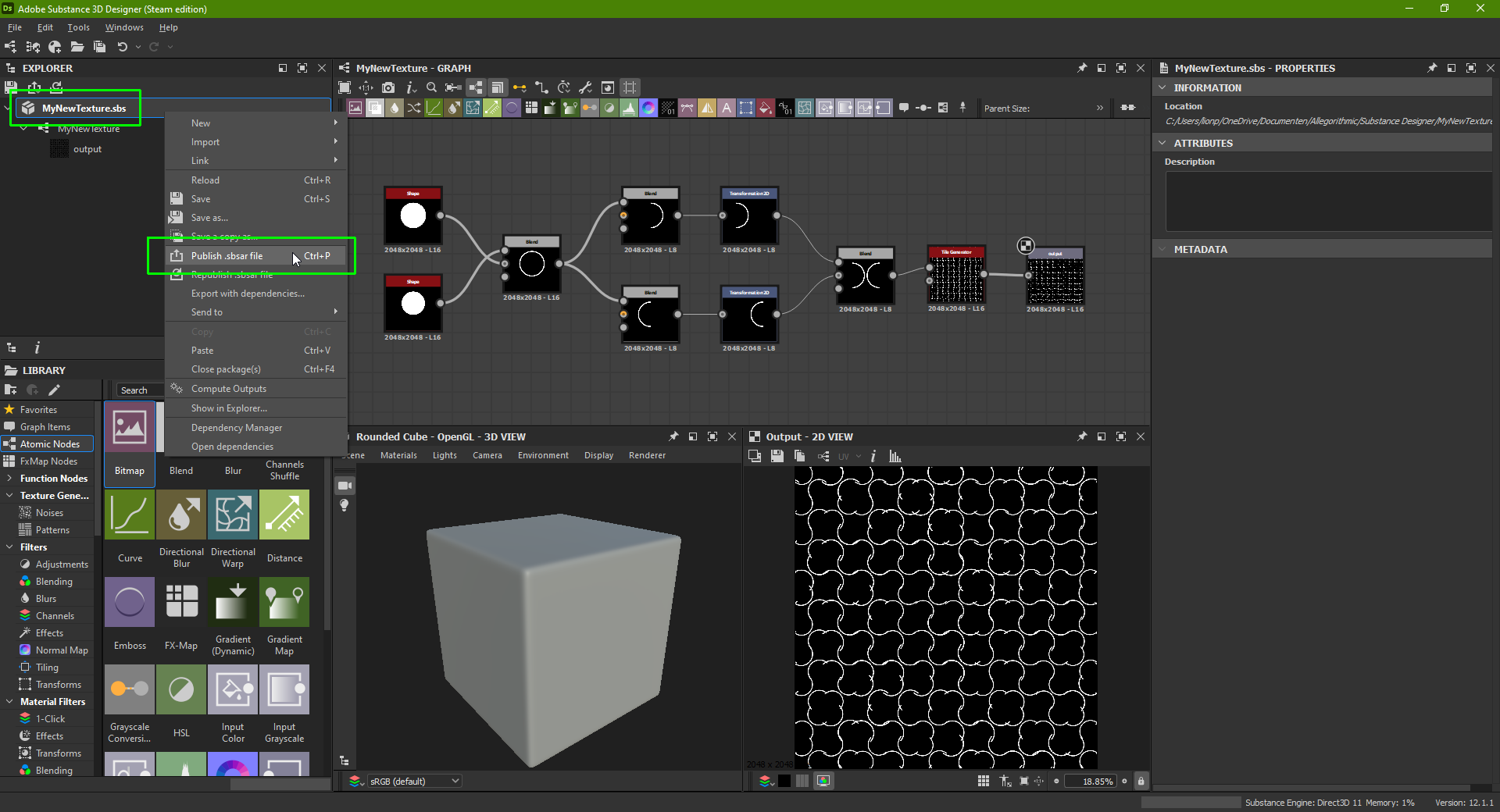Open the sRGB (default) color space dropdown

tap(414, 781)
